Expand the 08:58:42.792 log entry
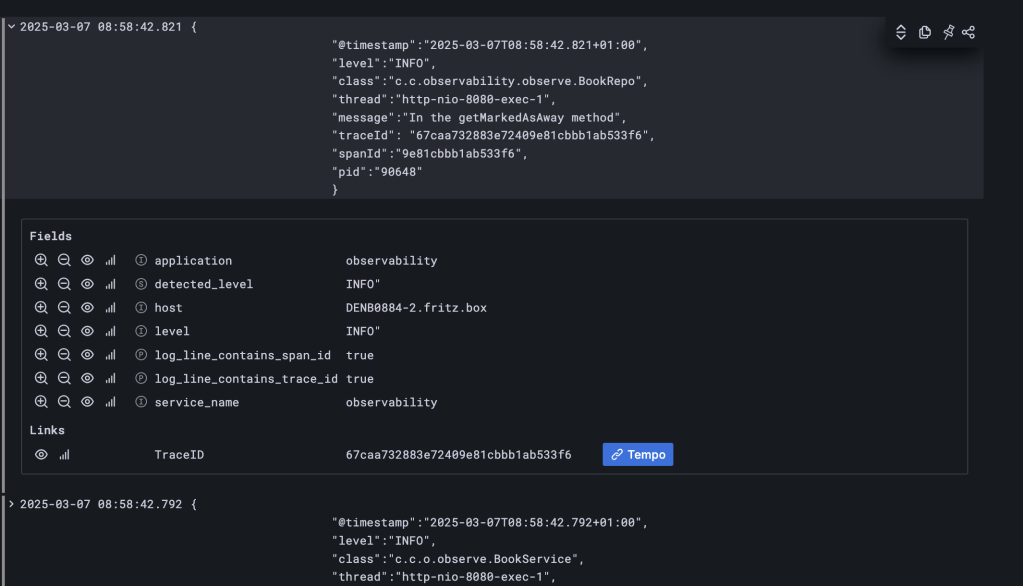The image size is (1023, 586). tap(11, 504)
